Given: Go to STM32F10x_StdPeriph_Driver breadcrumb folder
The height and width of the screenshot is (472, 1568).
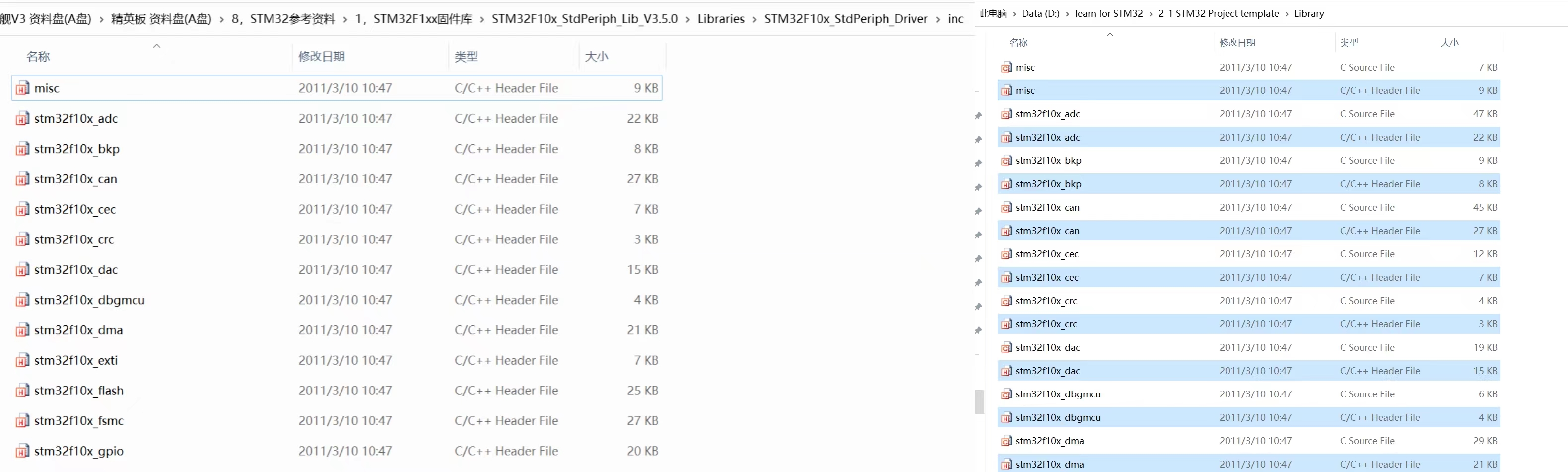Looking at the screenshot, I should click(x=846, y=19).
